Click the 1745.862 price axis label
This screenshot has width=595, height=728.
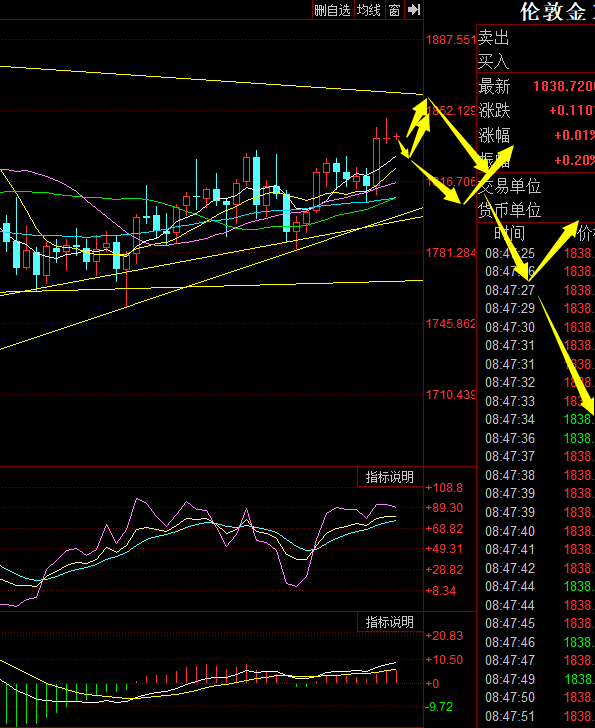pyautogui.click(x=451, y=324)
